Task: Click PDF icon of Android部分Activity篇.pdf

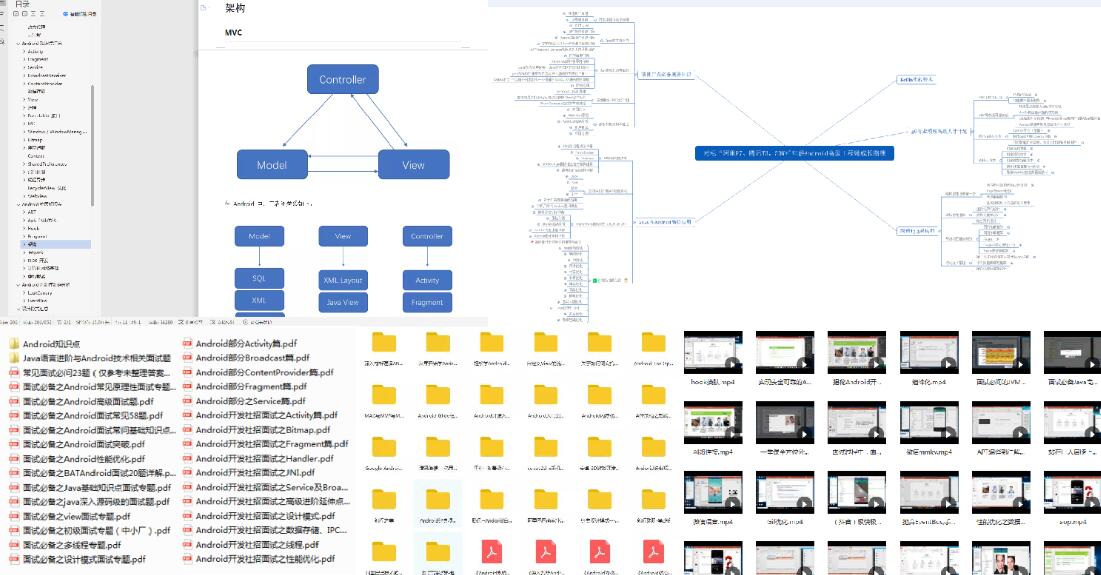Action: [187, 343]
